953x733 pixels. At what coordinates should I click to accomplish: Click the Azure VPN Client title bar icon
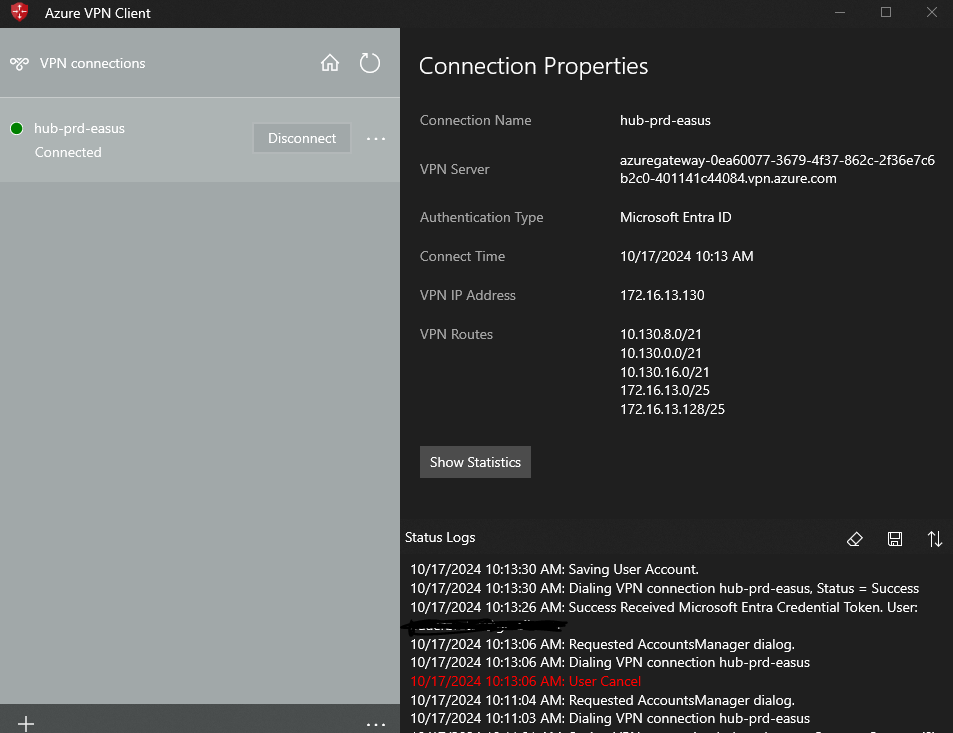pyautogui.click(x=16, y=13)
